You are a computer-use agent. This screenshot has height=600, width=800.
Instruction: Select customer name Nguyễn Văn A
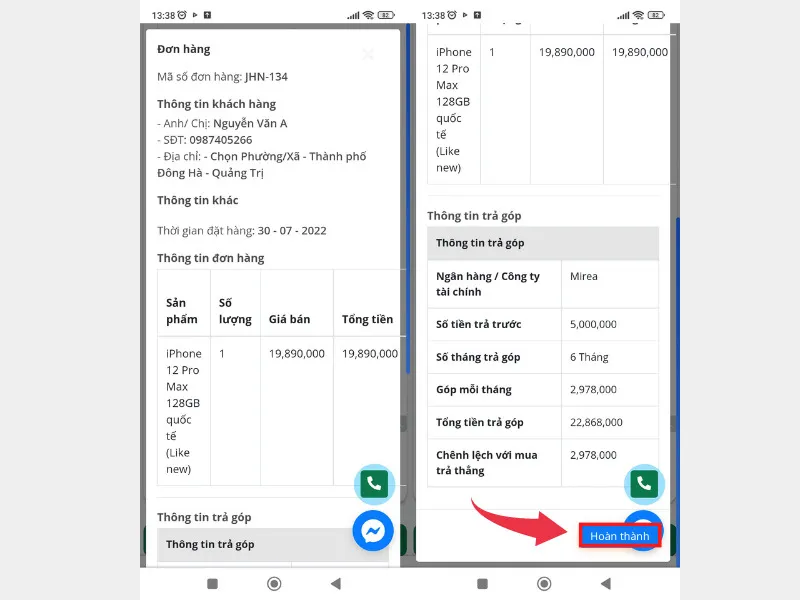tap(250, 123)
